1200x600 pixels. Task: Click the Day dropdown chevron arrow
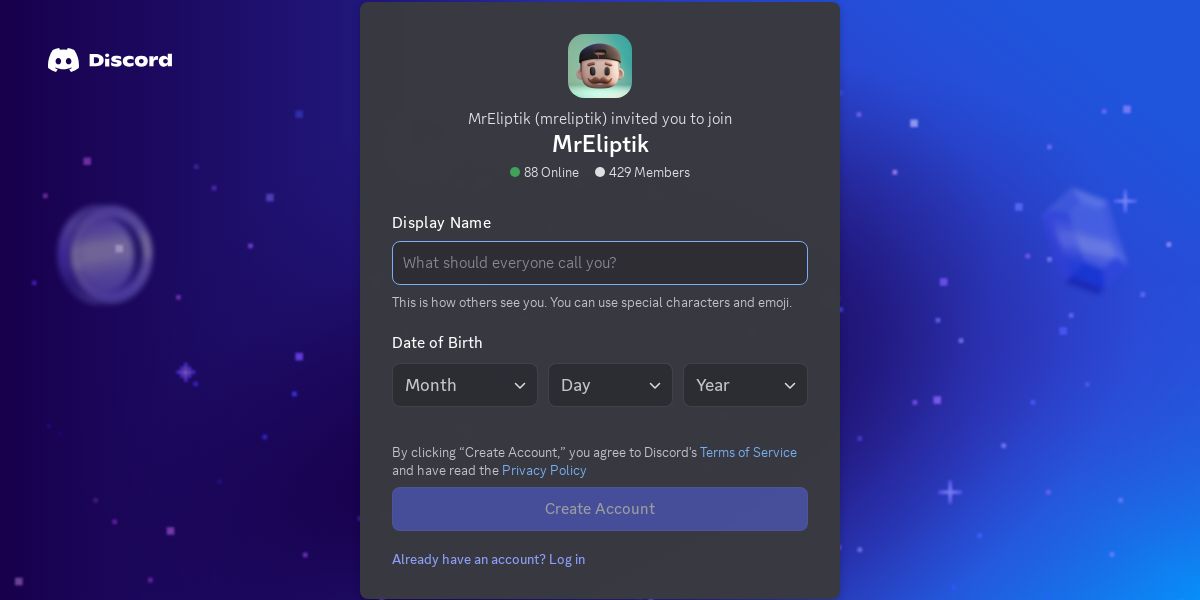[655, 386]
